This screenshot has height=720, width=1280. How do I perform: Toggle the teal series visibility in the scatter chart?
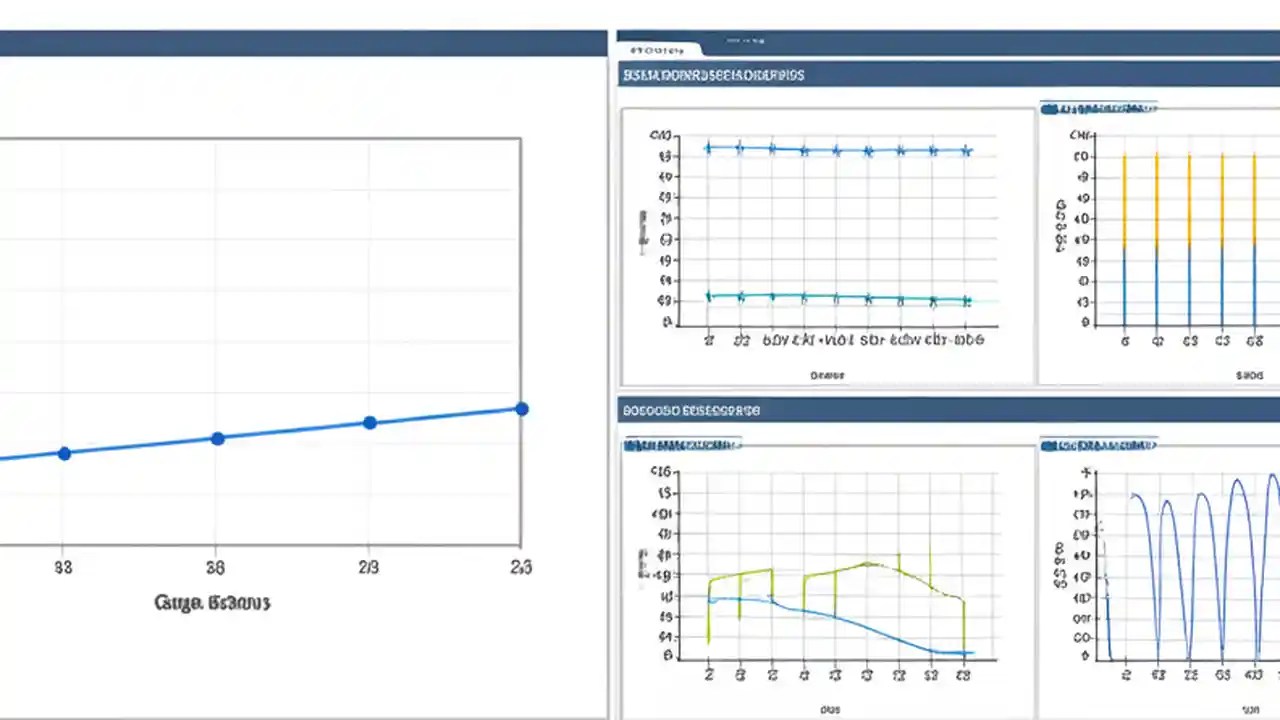tap(707, 296)
